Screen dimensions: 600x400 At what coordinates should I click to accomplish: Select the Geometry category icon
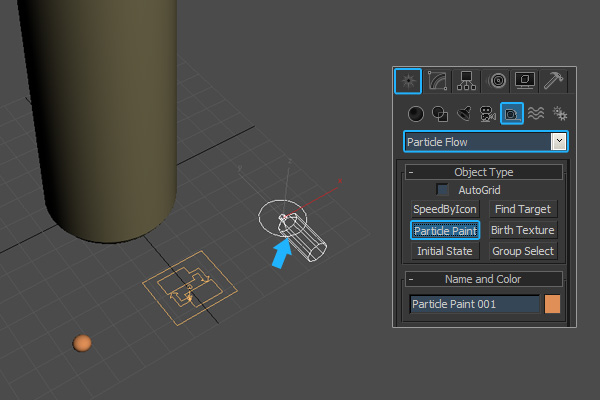(x=416, y=114)
